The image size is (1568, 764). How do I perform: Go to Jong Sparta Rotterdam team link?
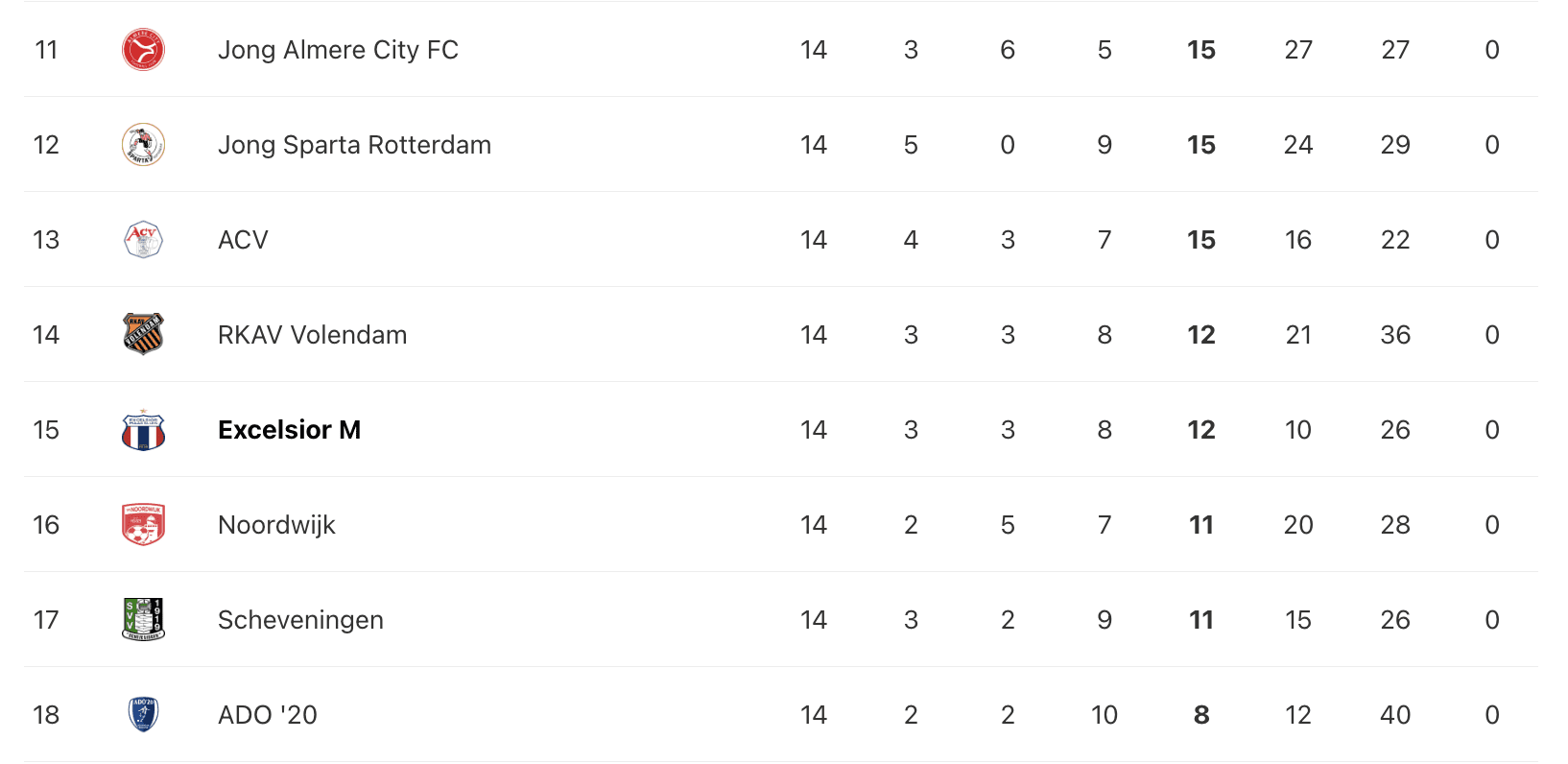pos(354,145)
